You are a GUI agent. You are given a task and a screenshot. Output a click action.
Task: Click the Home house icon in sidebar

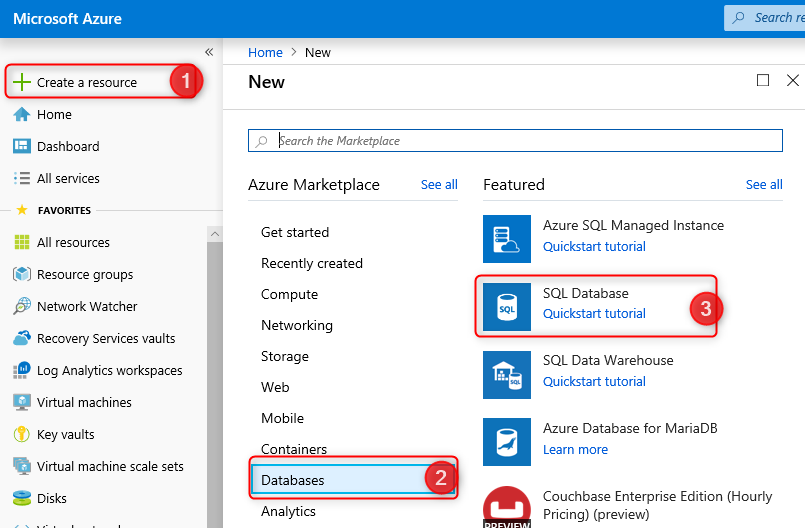click(x=22, y=114)
